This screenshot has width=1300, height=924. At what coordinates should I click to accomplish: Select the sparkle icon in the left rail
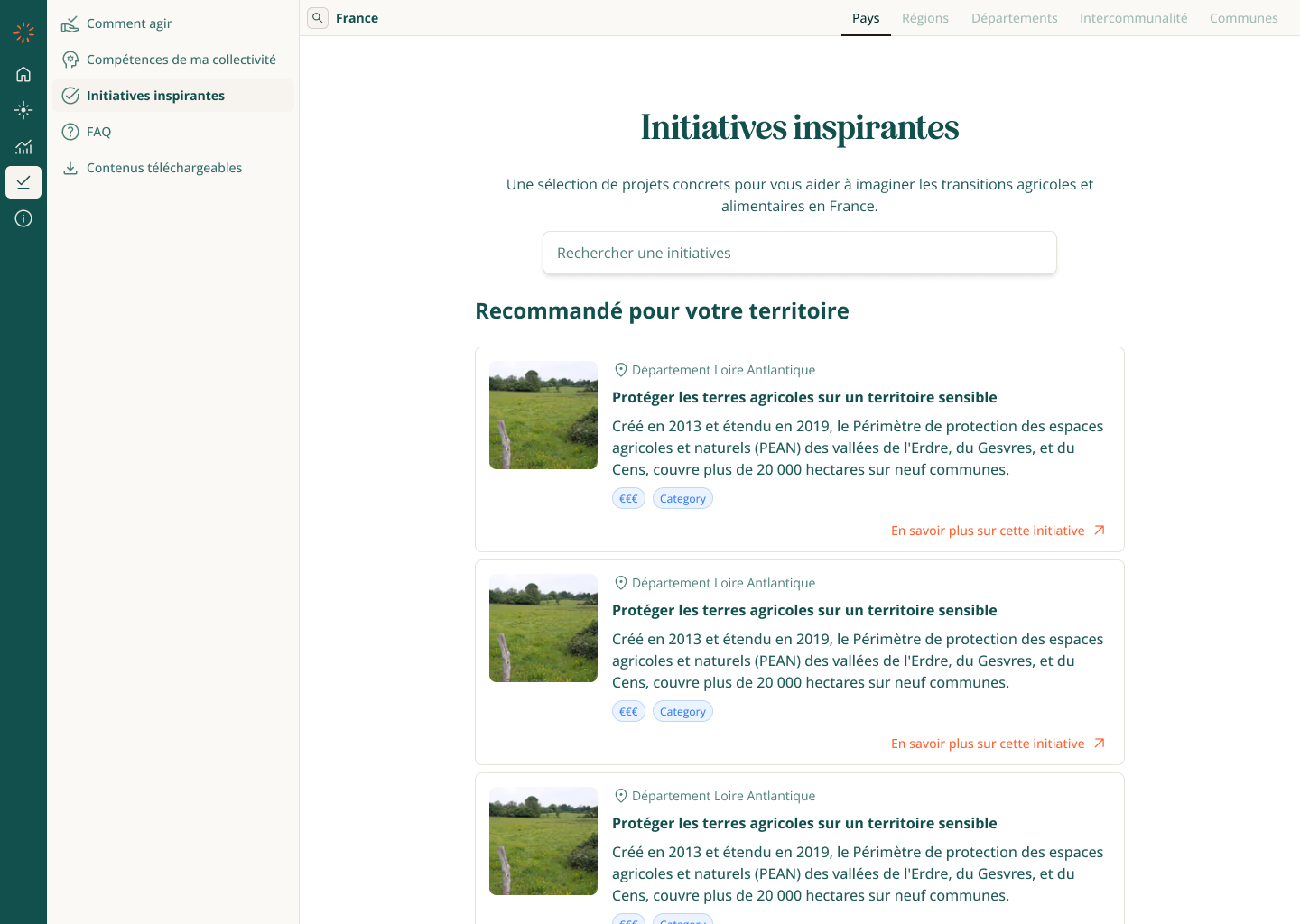tap(23, 110)
